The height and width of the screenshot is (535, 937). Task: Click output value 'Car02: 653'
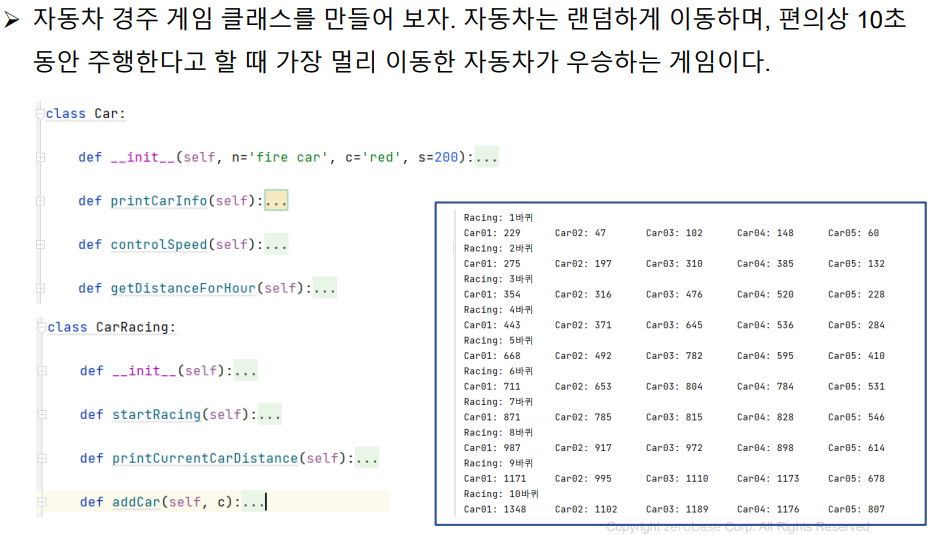[583, 387]
